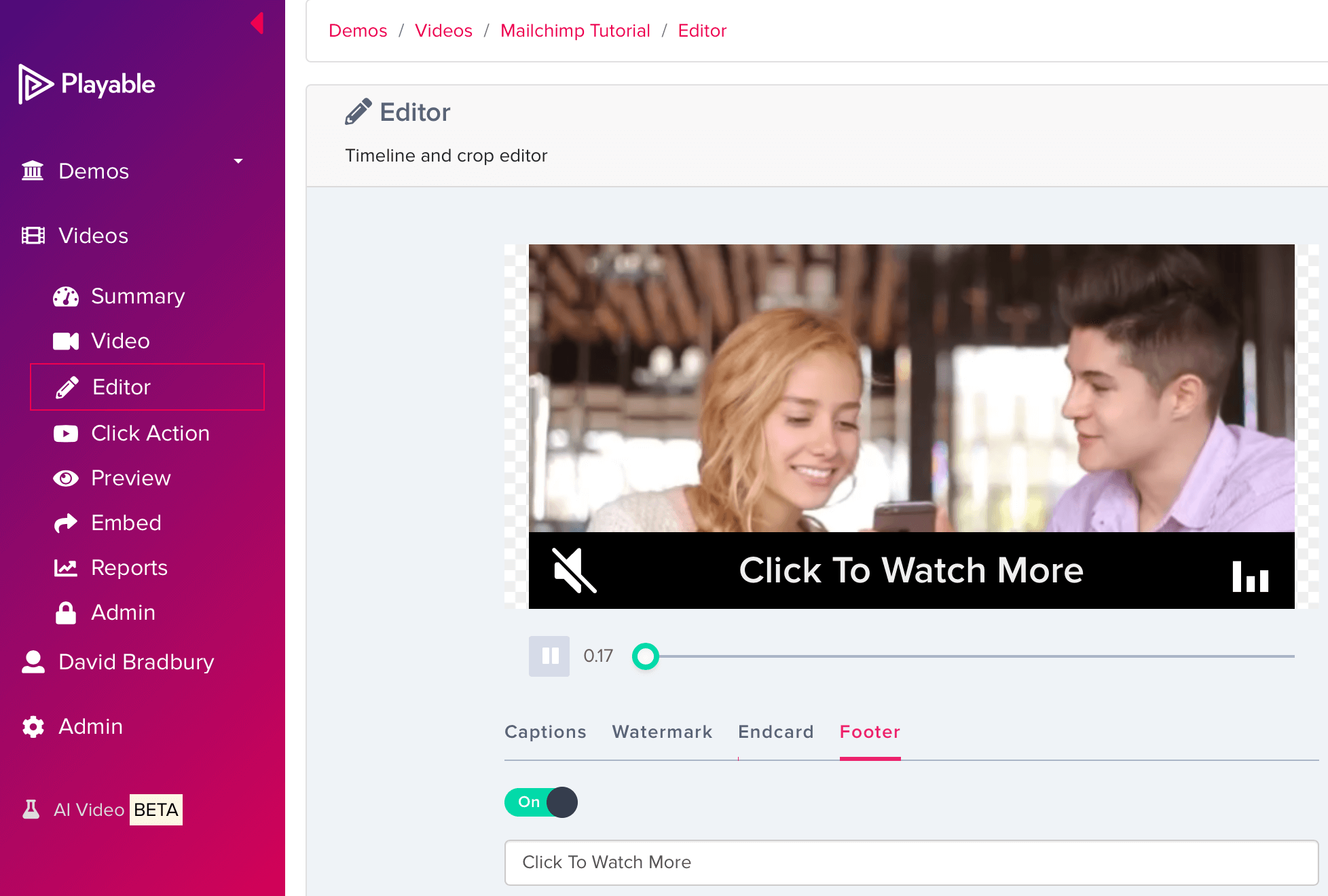This screenshot has width=1328, height=896.
Task: Open Preview via the eye icon
Action: 66,478
